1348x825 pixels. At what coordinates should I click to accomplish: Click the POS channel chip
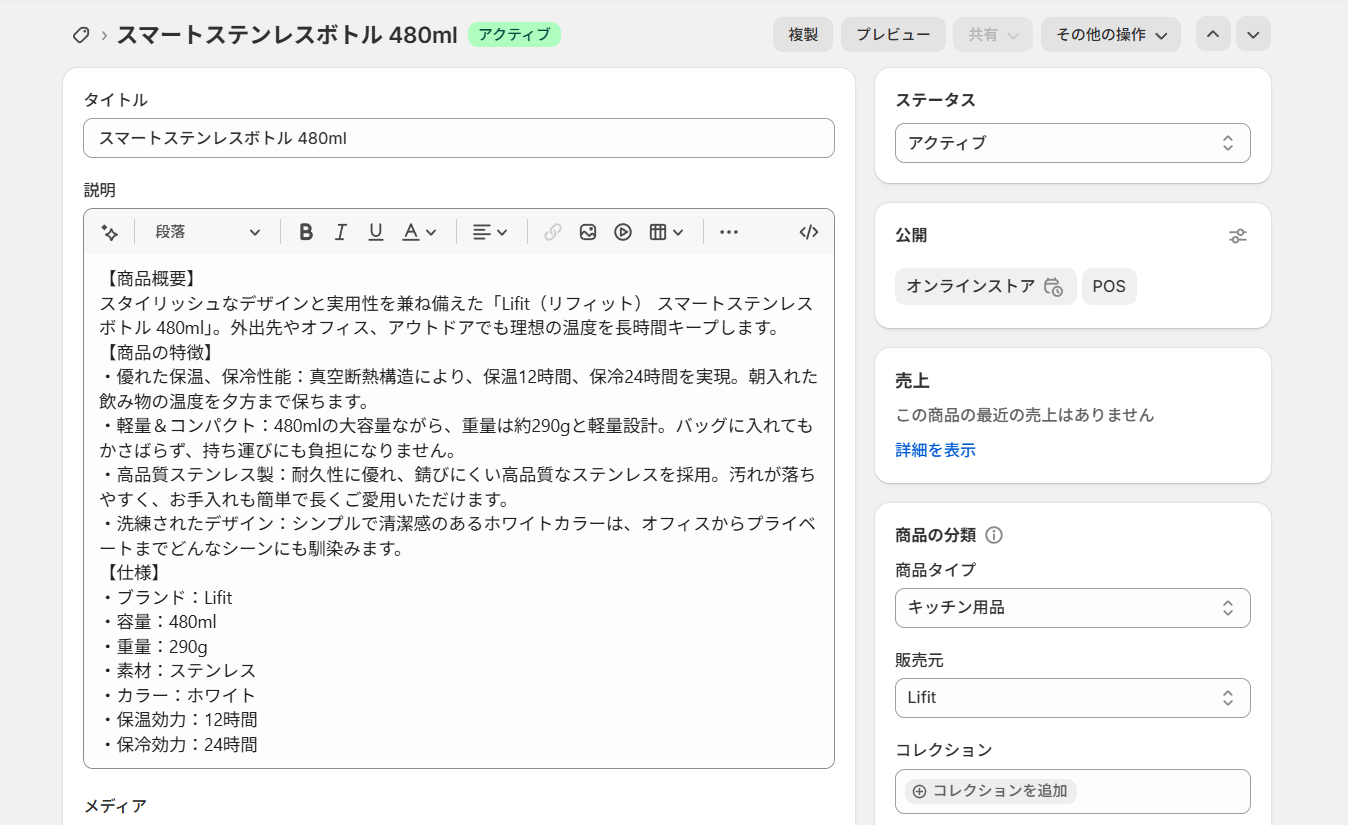pos(1109,286)
